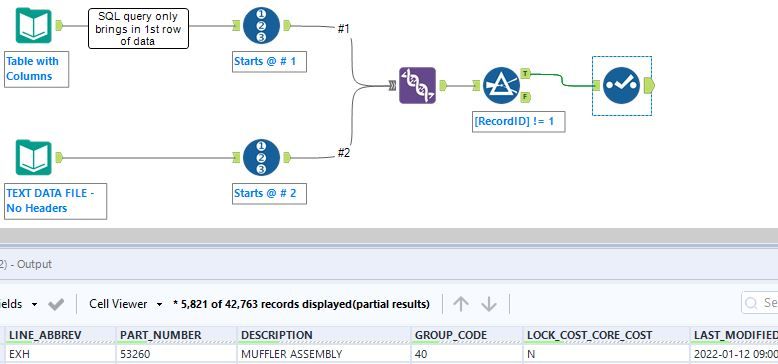Click the output anchor of the Select tool
The height and width of the screenshot is (364, 778).
pyautogui.click(x=649, y=85)
